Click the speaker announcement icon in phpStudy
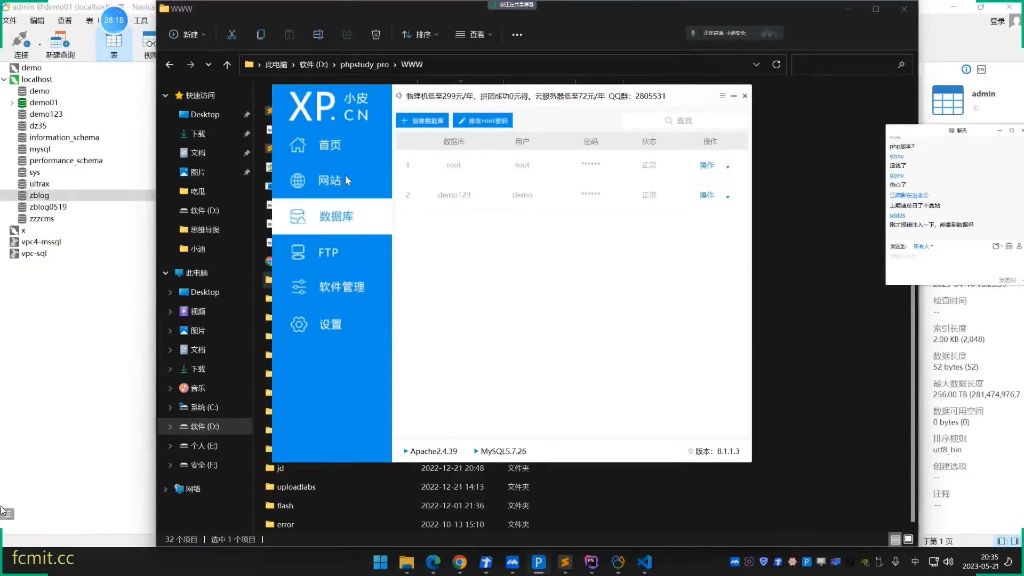 (x=399, y=96)
